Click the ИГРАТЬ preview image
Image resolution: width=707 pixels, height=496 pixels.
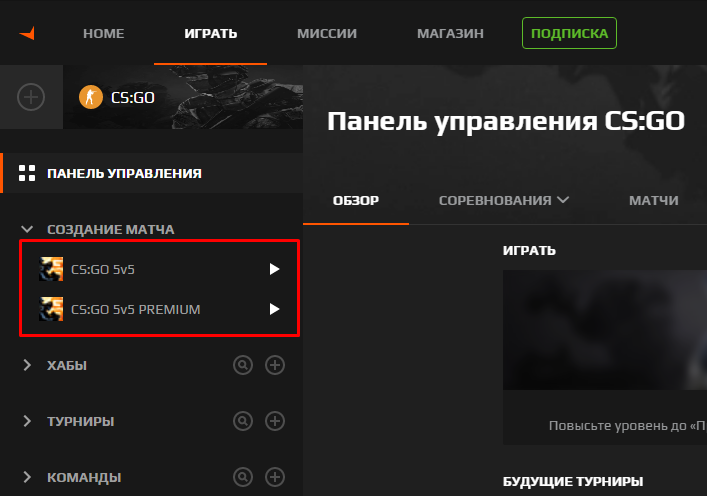(x=605, y=330)
